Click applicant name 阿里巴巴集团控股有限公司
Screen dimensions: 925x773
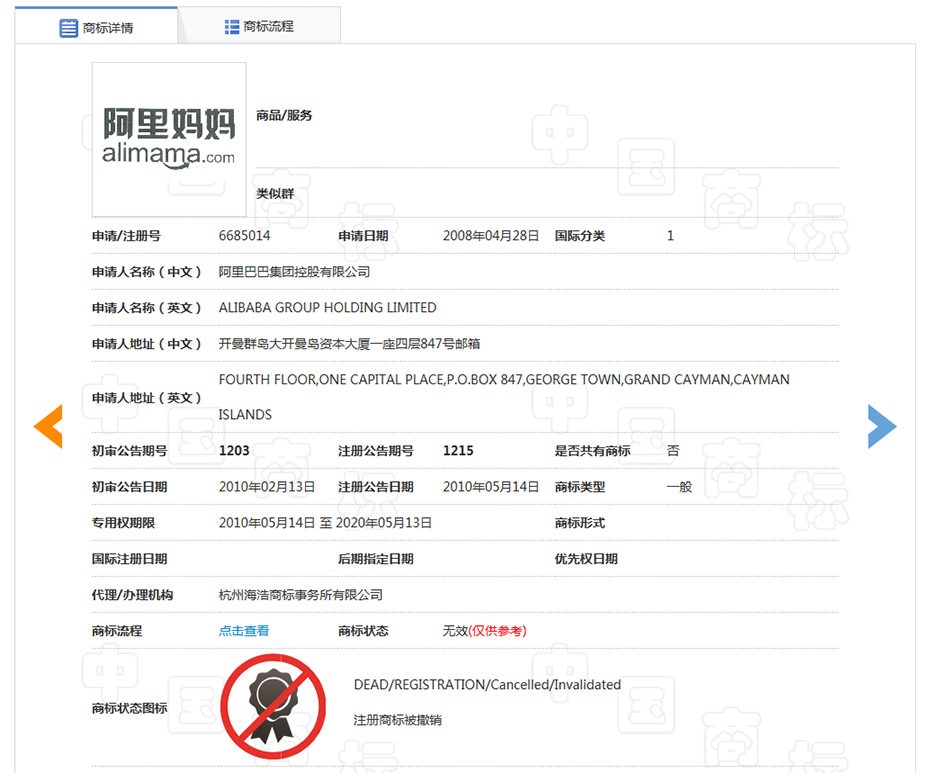294,272
